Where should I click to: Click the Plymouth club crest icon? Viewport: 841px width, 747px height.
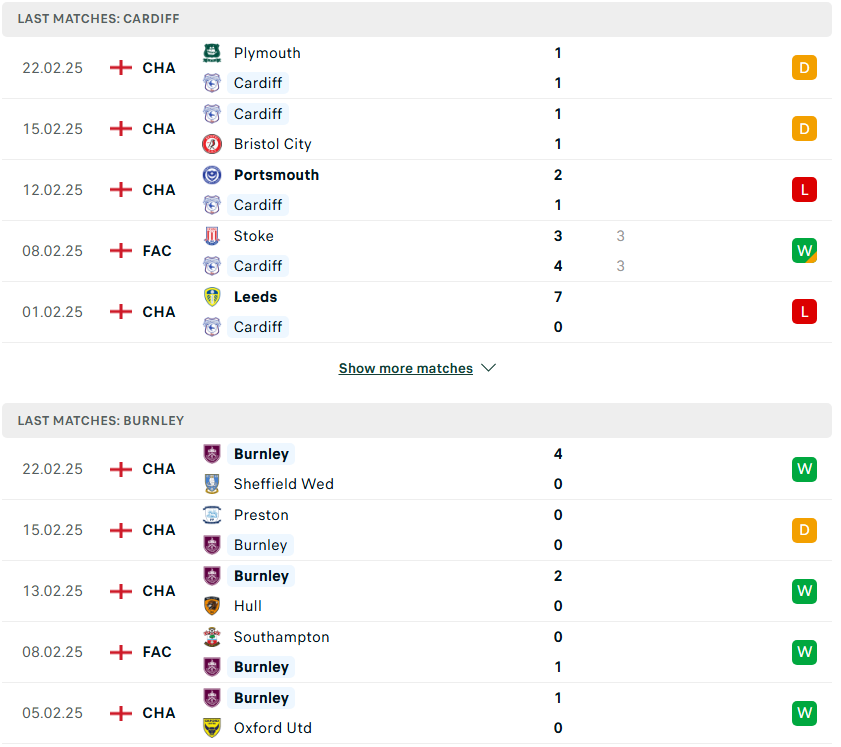(x=212, y=53)
